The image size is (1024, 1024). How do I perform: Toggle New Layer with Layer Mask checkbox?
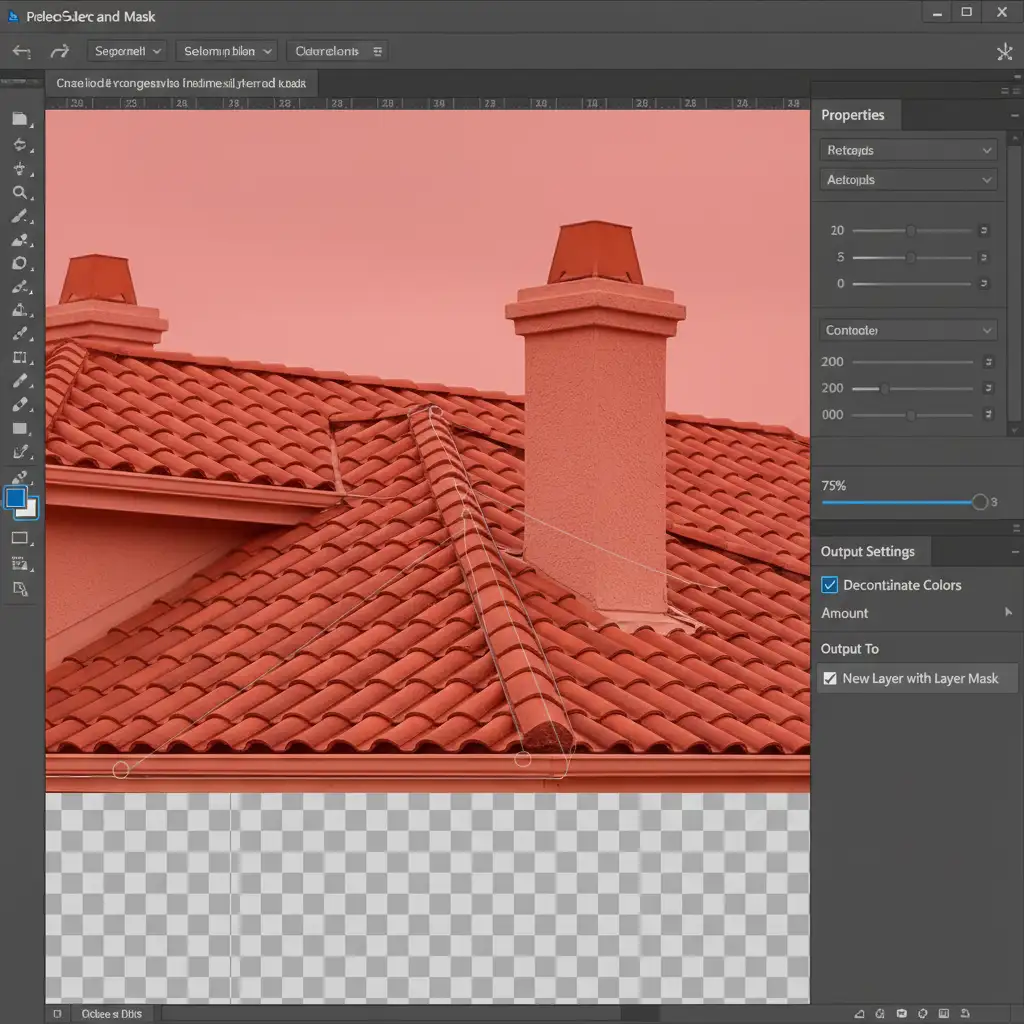pyautogui.click(x=830, y=678)
